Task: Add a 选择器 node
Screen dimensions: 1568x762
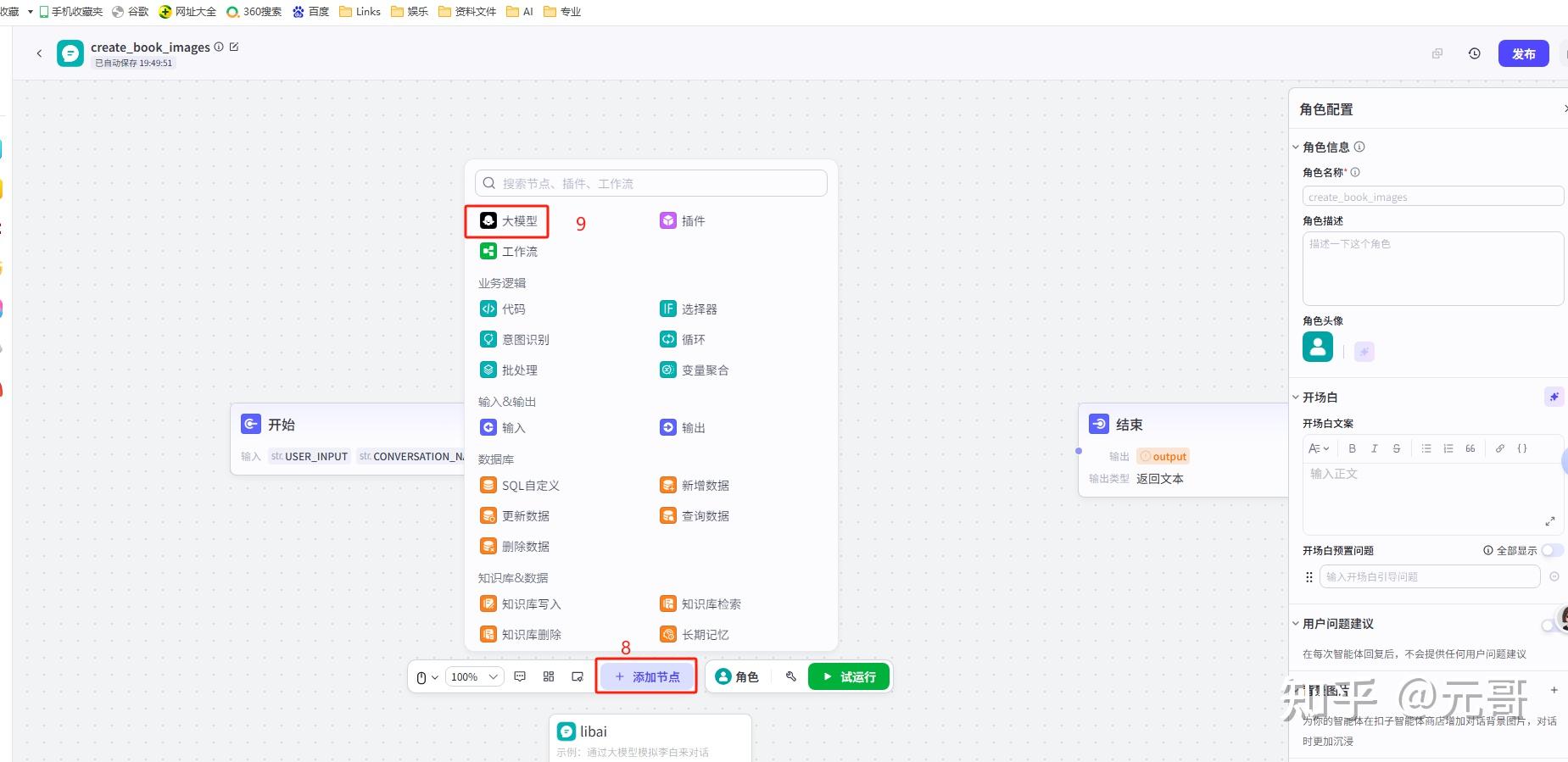Action: pos(689,309)
